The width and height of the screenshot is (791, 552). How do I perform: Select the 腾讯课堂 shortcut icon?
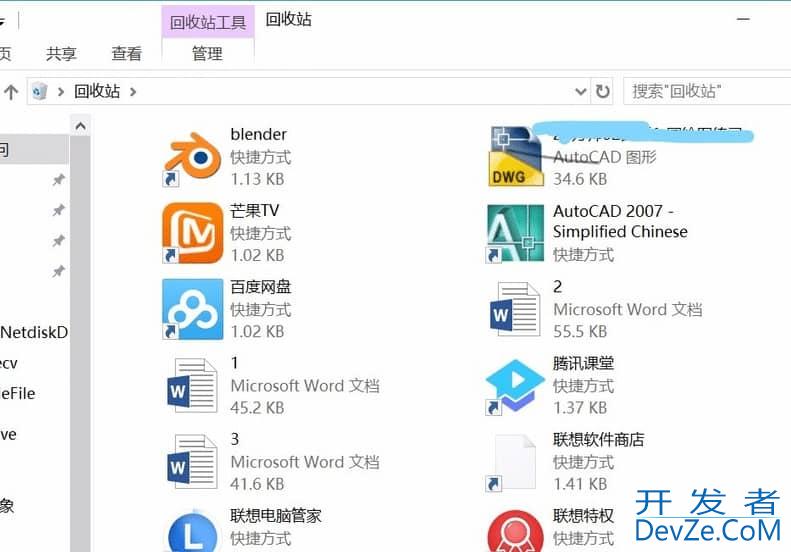point(515,386)
